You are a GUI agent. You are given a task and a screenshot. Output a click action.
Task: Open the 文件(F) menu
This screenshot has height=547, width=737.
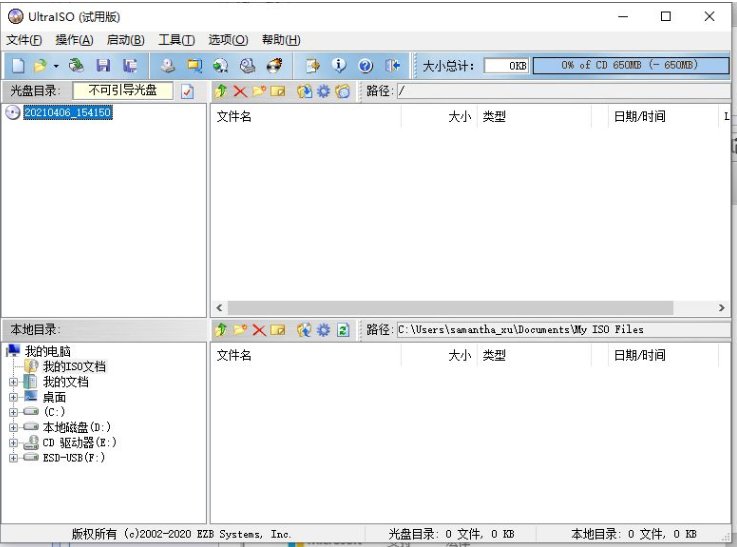click(x=24, y=40)
